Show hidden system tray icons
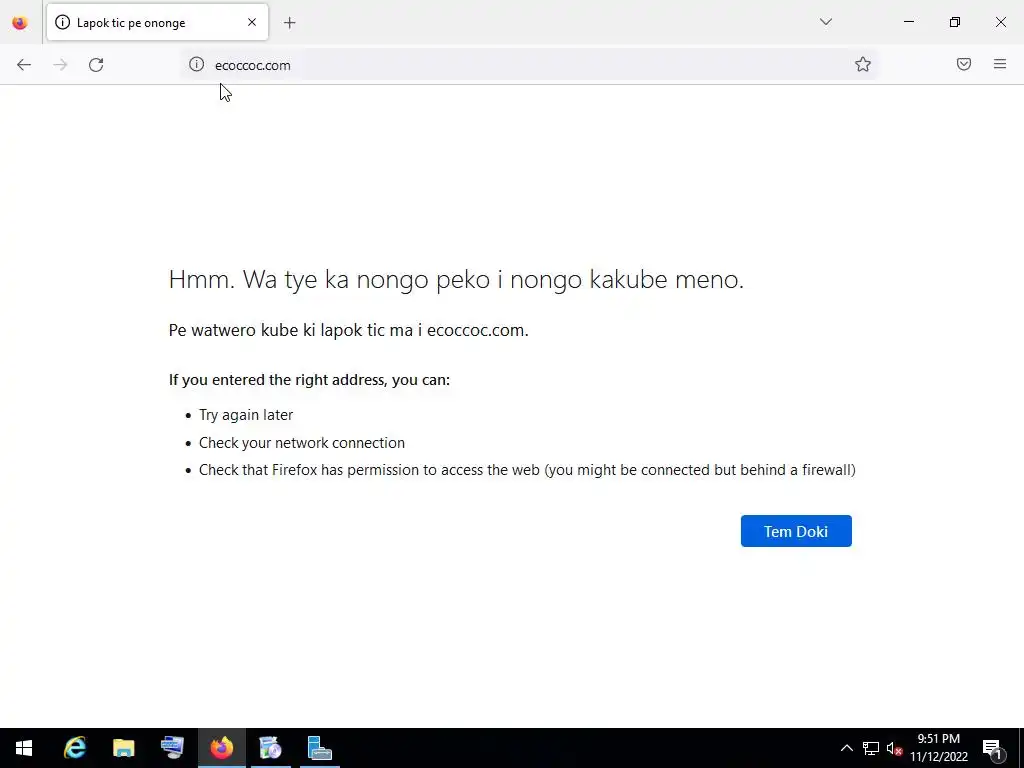 (846, 748)
